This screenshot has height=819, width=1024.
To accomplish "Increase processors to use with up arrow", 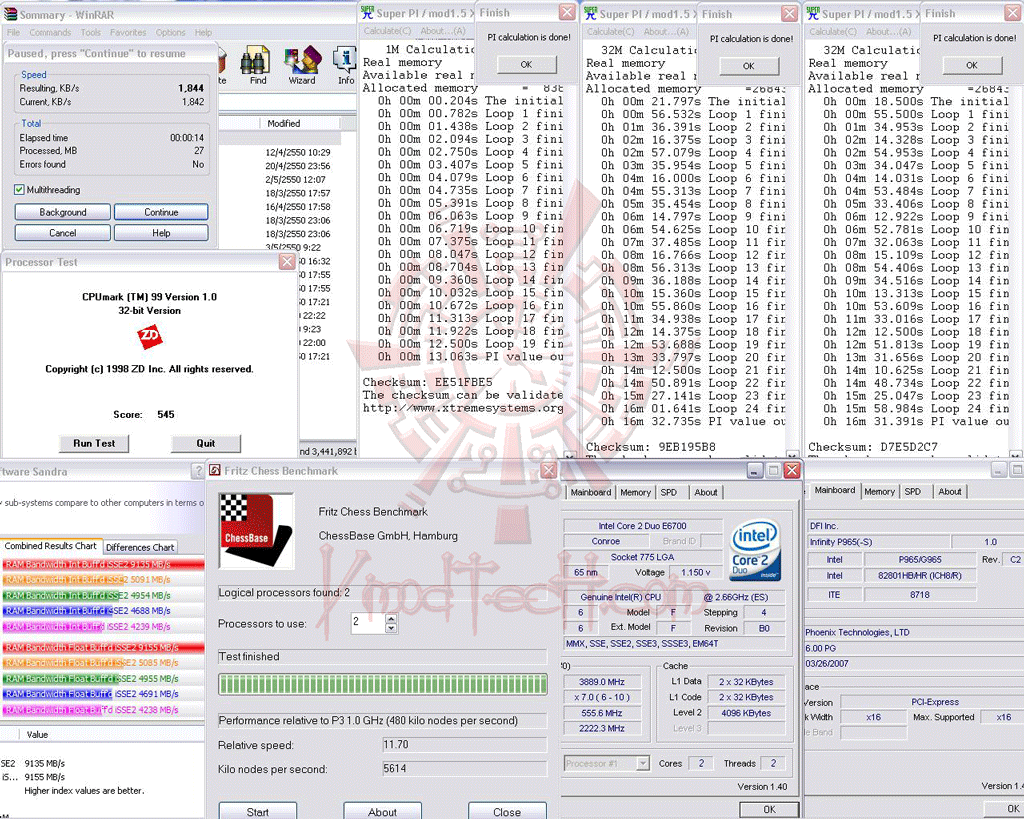I will pos(391,618).
